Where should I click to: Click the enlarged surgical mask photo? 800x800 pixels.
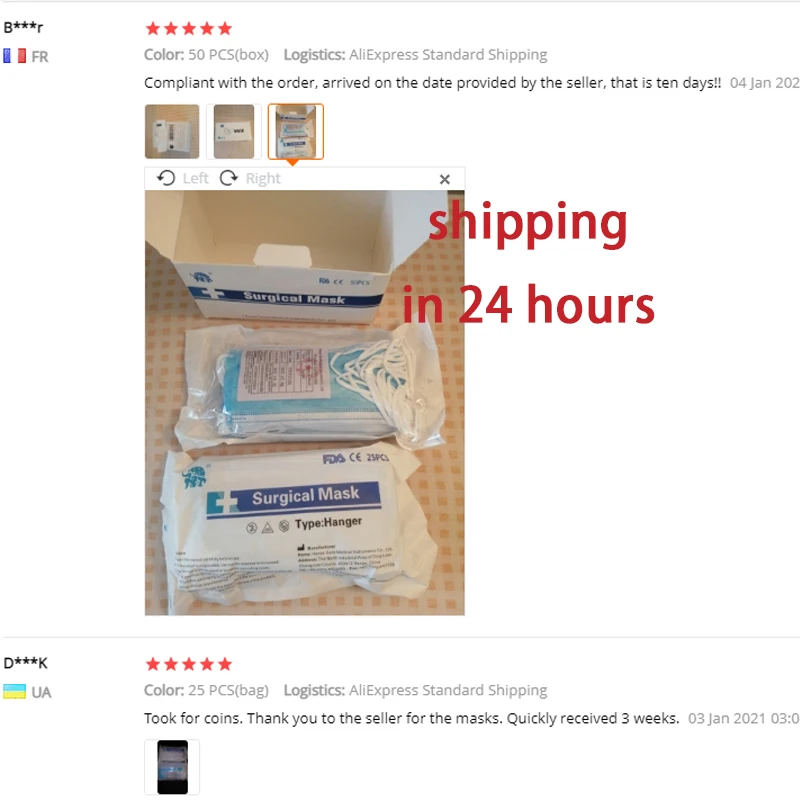[x=305, y=403]
